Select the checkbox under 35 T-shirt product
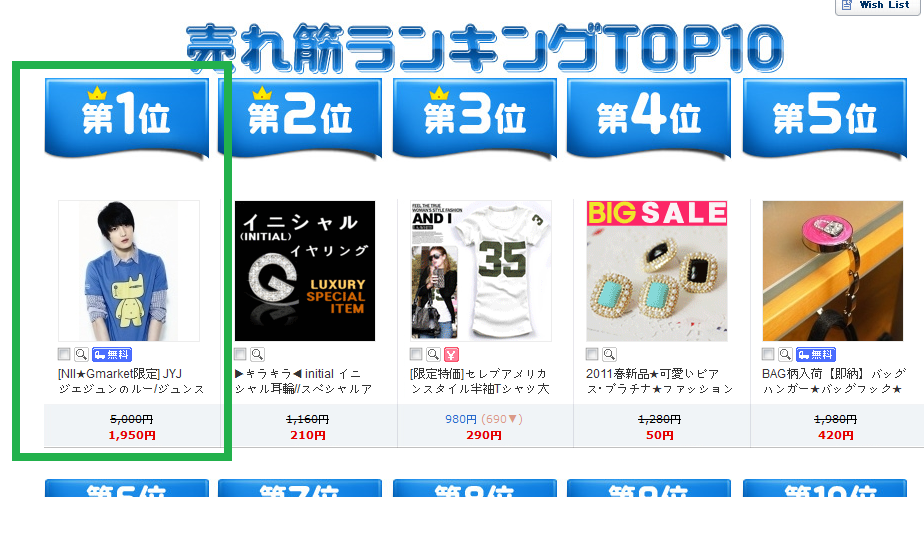 point(416,354)
